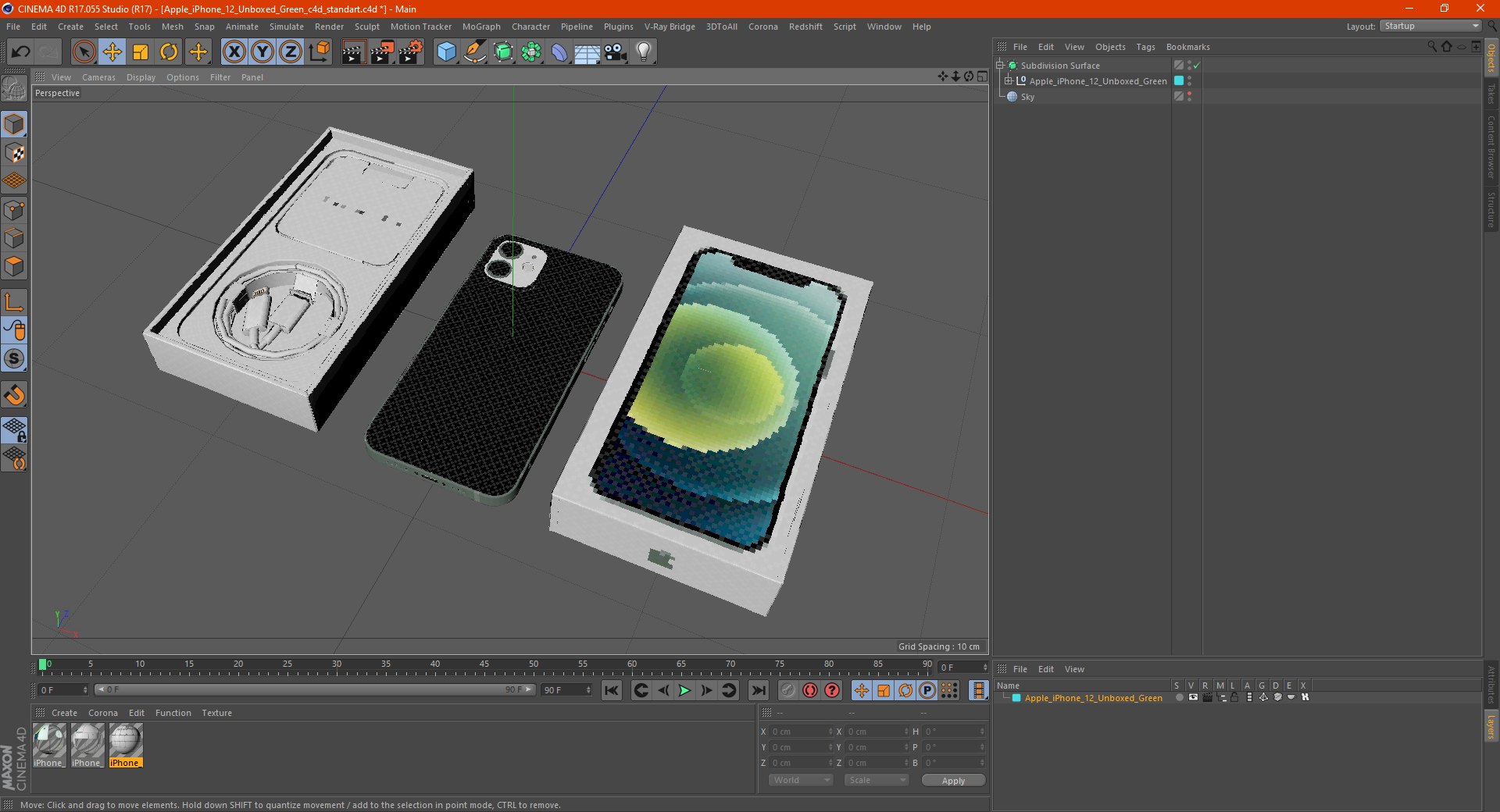Add a Camera object

point(616,52)
